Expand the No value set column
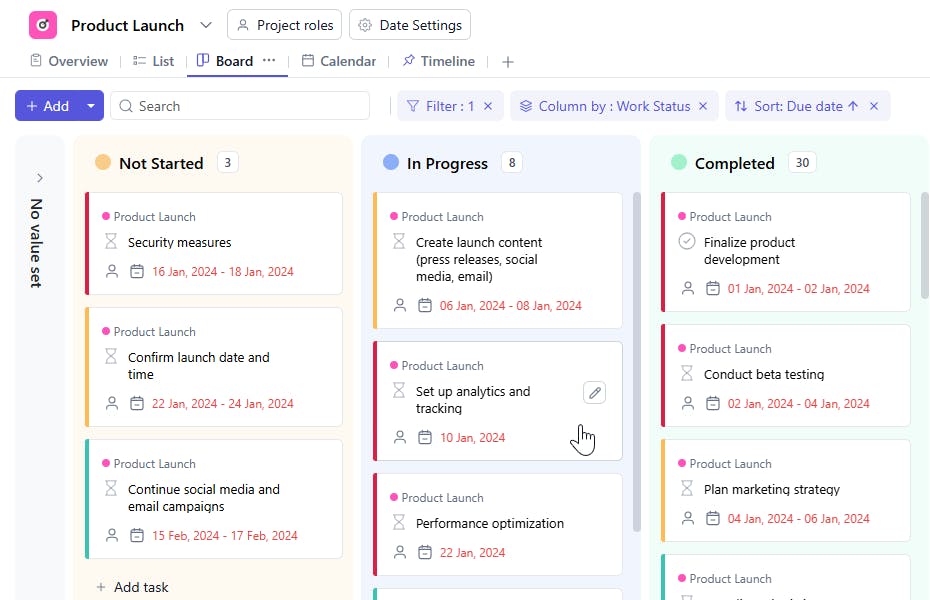930x600 pixels. (x=40, y=178)
